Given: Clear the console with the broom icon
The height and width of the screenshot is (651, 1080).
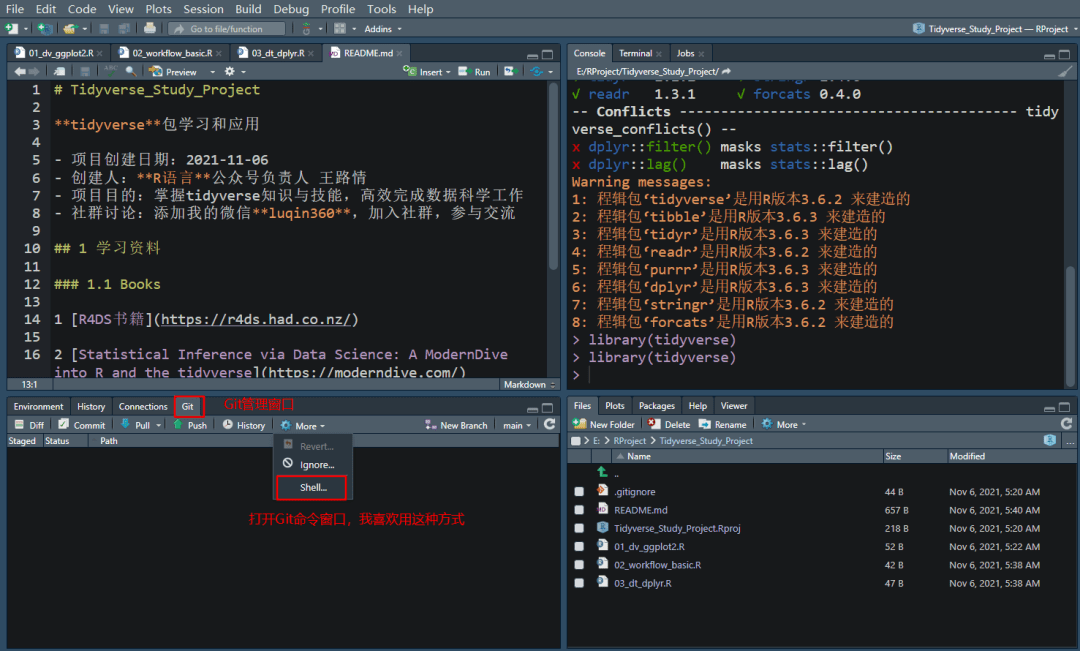Looking at the screenshot, I should 1065,72.
